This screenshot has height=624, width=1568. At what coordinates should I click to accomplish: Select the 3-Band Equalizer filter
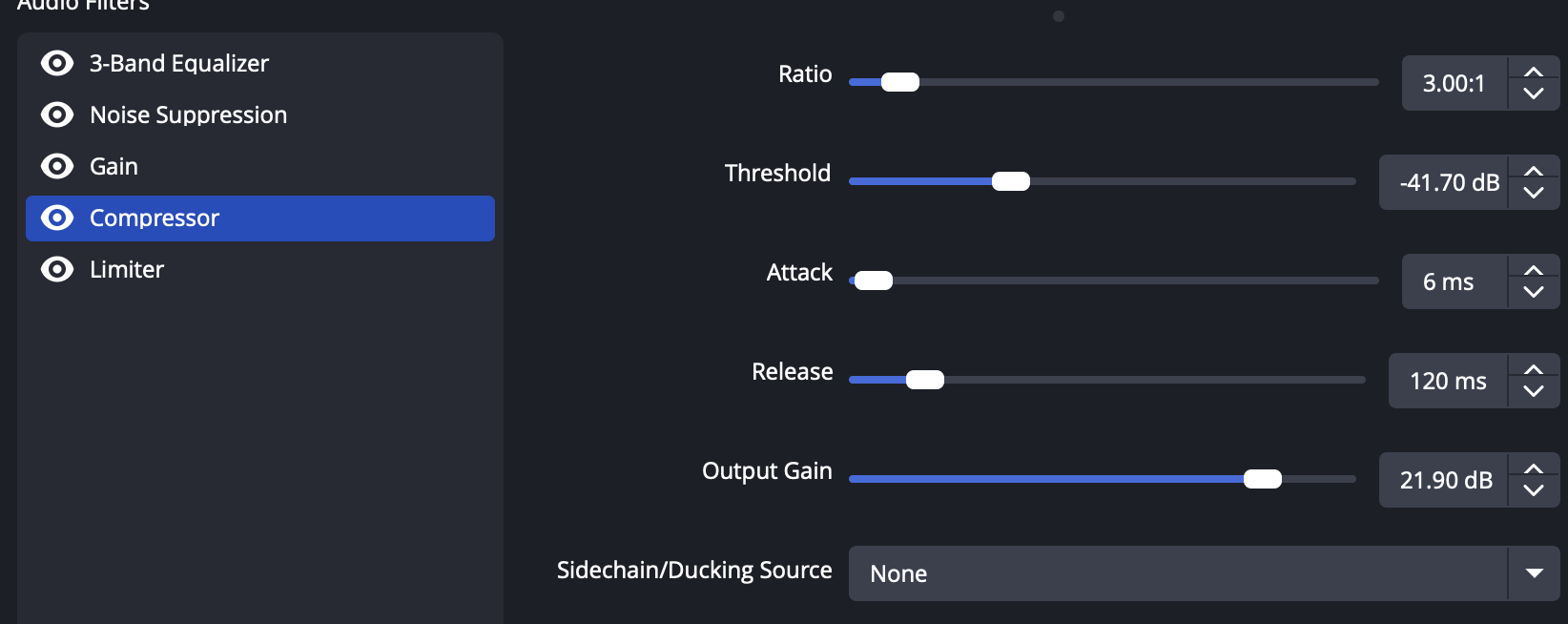point(179,63)
